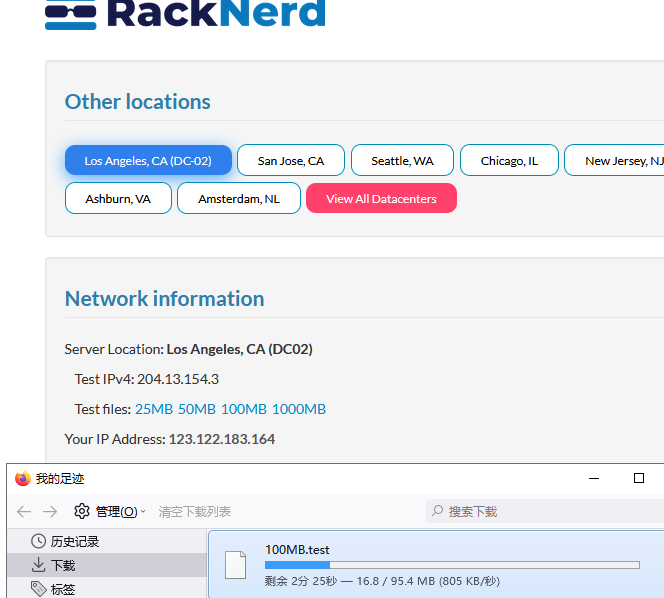Click the download arrow icon in sidebar
664x598 pixels.
tap(39, 565)
